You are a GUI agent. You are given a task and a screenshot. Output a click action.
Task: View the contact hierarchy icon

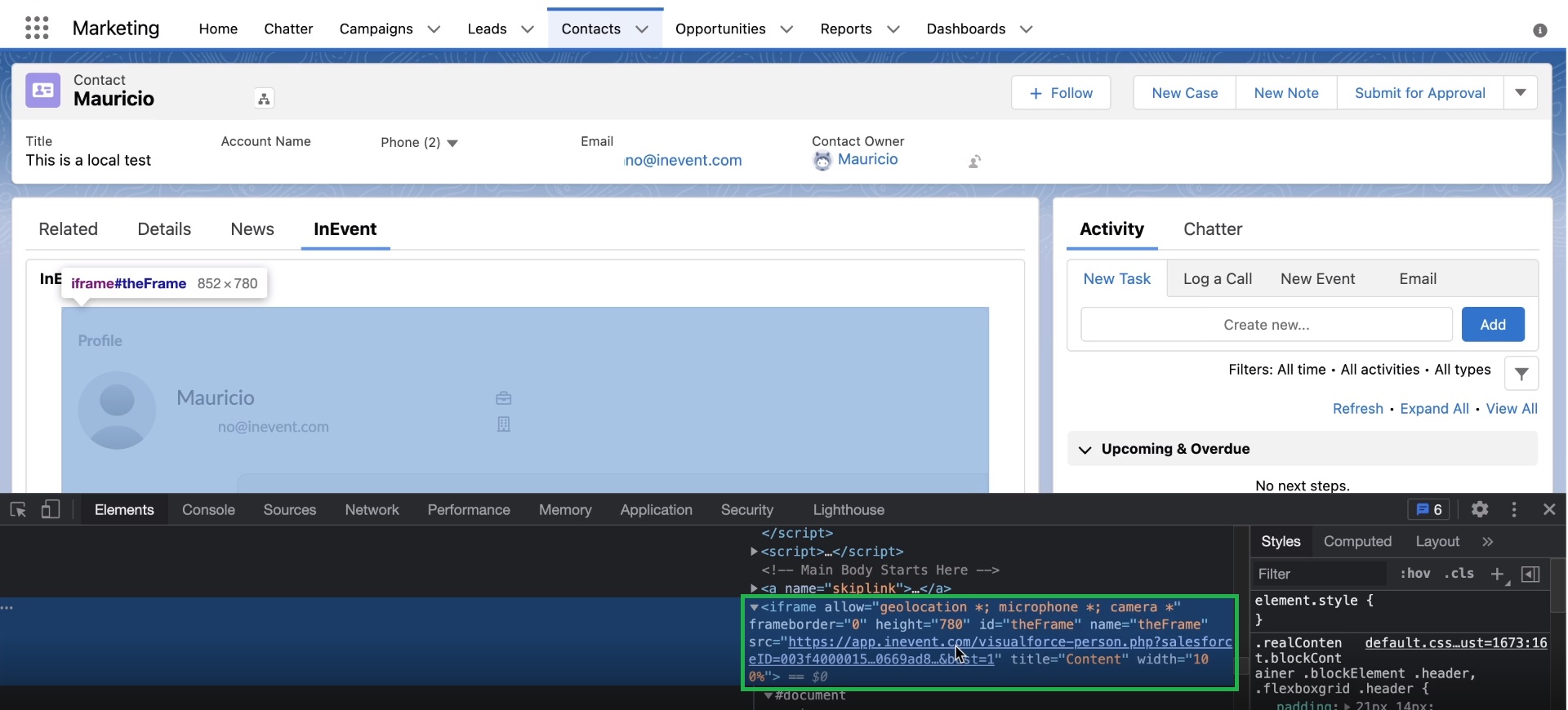(264, 99)
